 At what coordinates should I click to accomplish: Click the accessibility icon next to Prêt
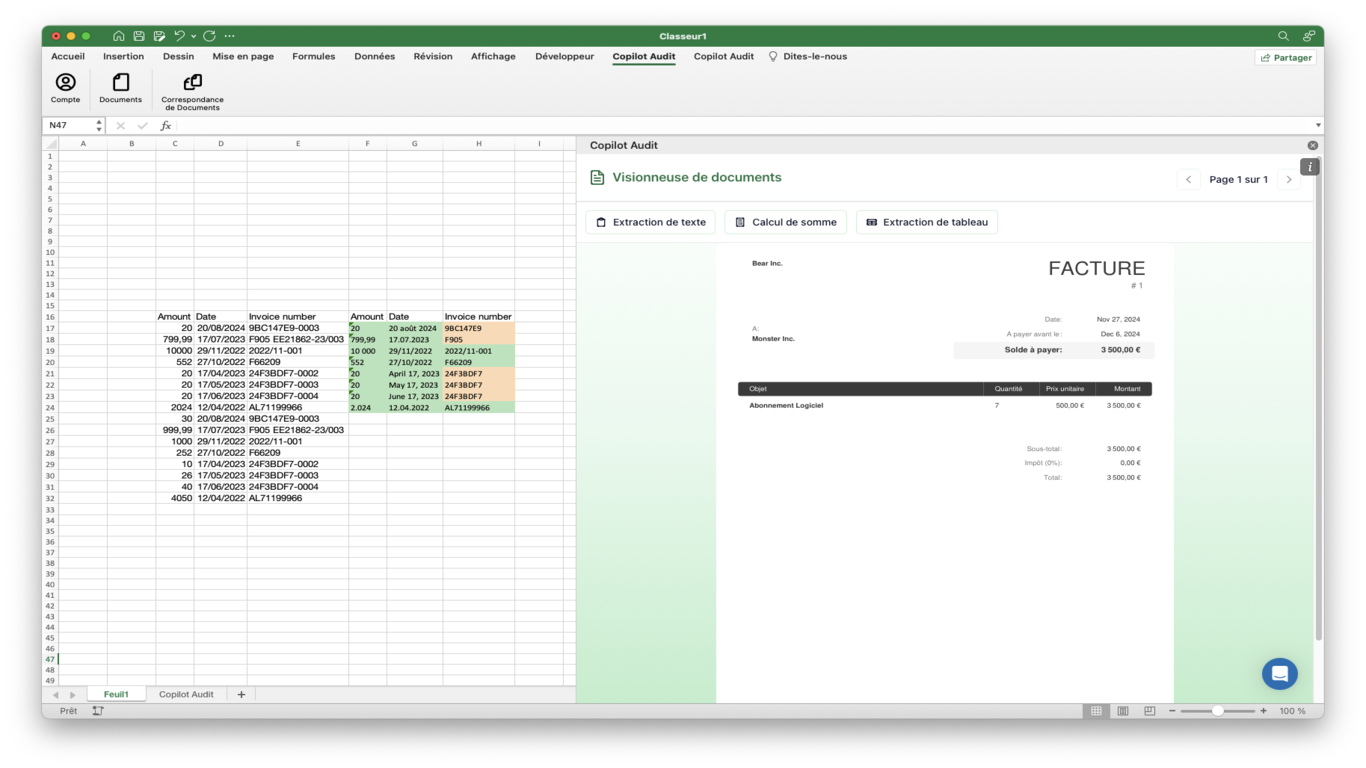pyautogui.click(x=98, y=711)
